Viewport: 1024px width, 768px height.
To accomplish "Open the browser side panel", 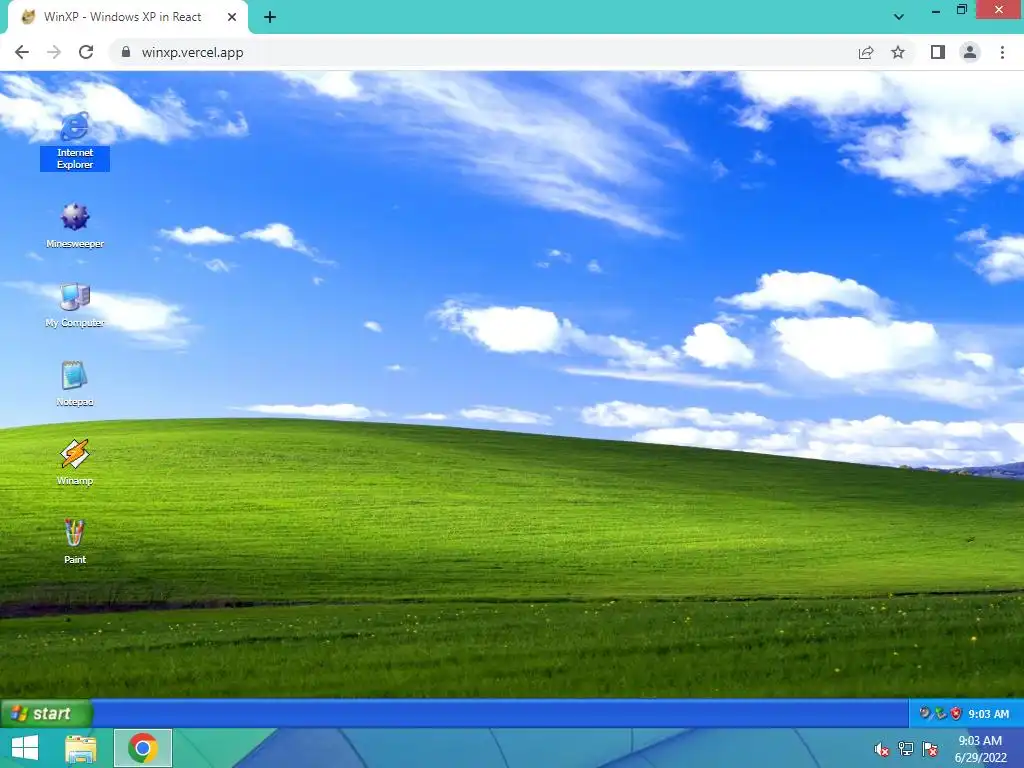I will [x=938, y=52].
